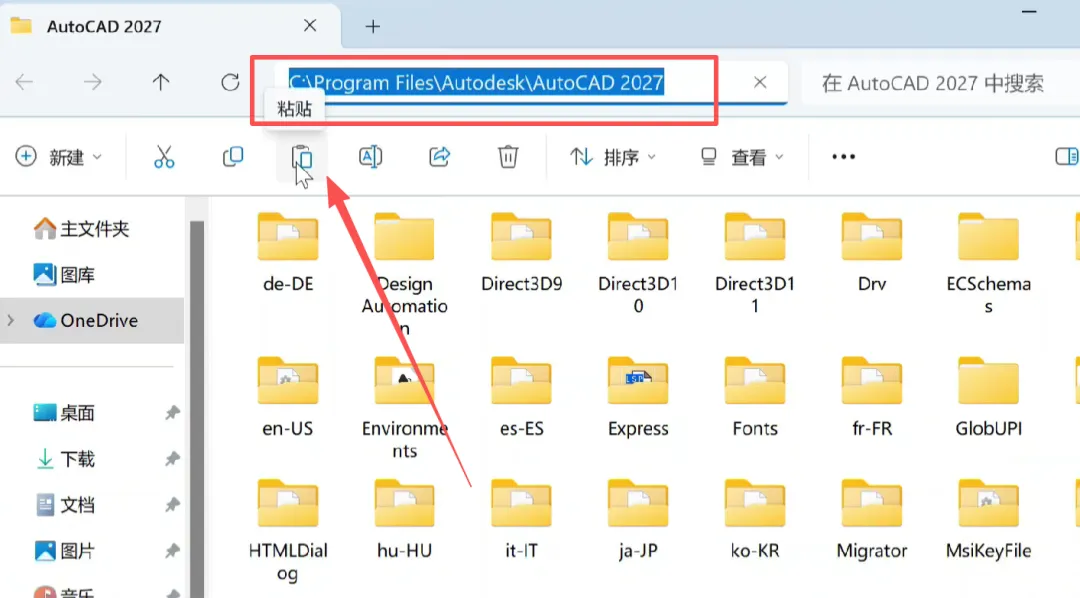Select the ja-JP folder
Screen dimensions: 1080x598
coord(638,519)
